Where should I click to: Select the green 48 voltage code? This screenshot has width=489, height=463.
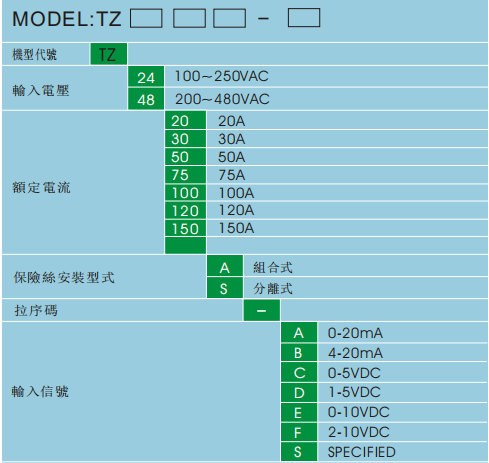(x=146, y=99)
